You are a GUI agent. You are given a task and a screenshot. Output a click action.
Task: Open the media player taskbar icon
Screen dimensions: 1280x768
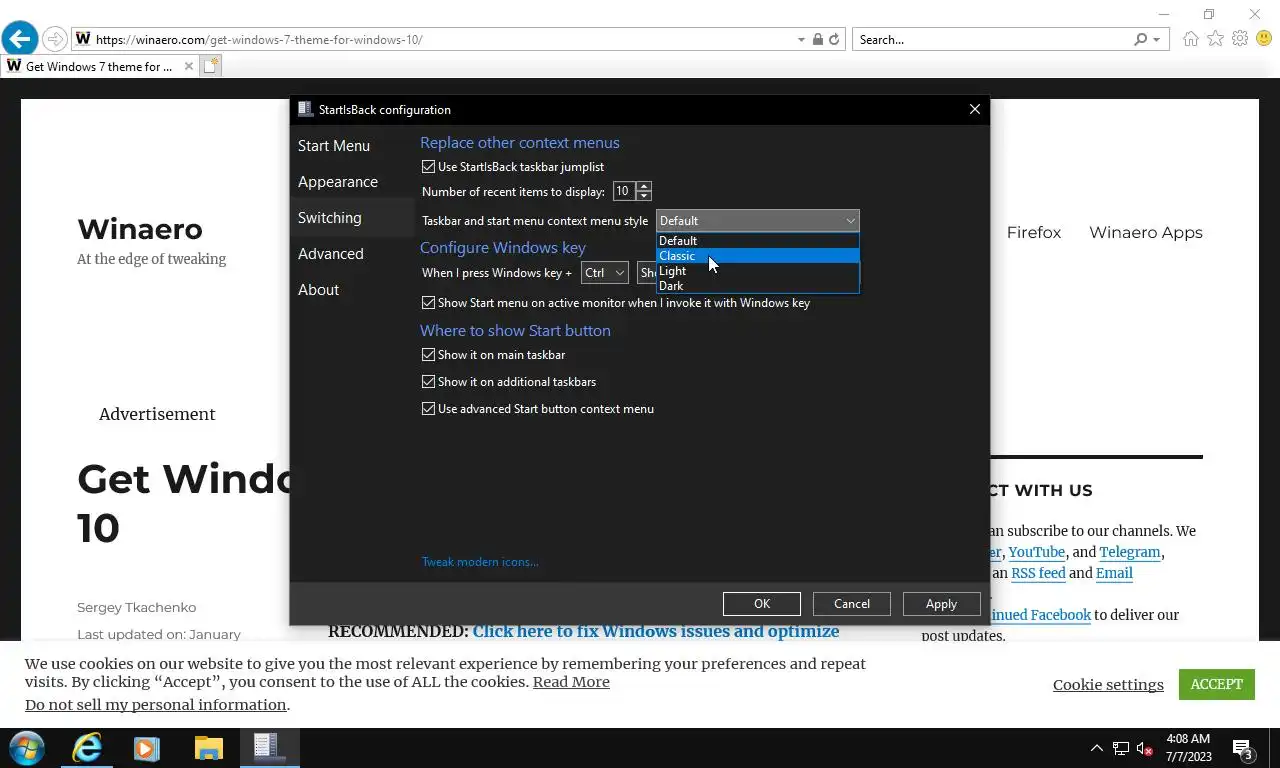point(147,748)
